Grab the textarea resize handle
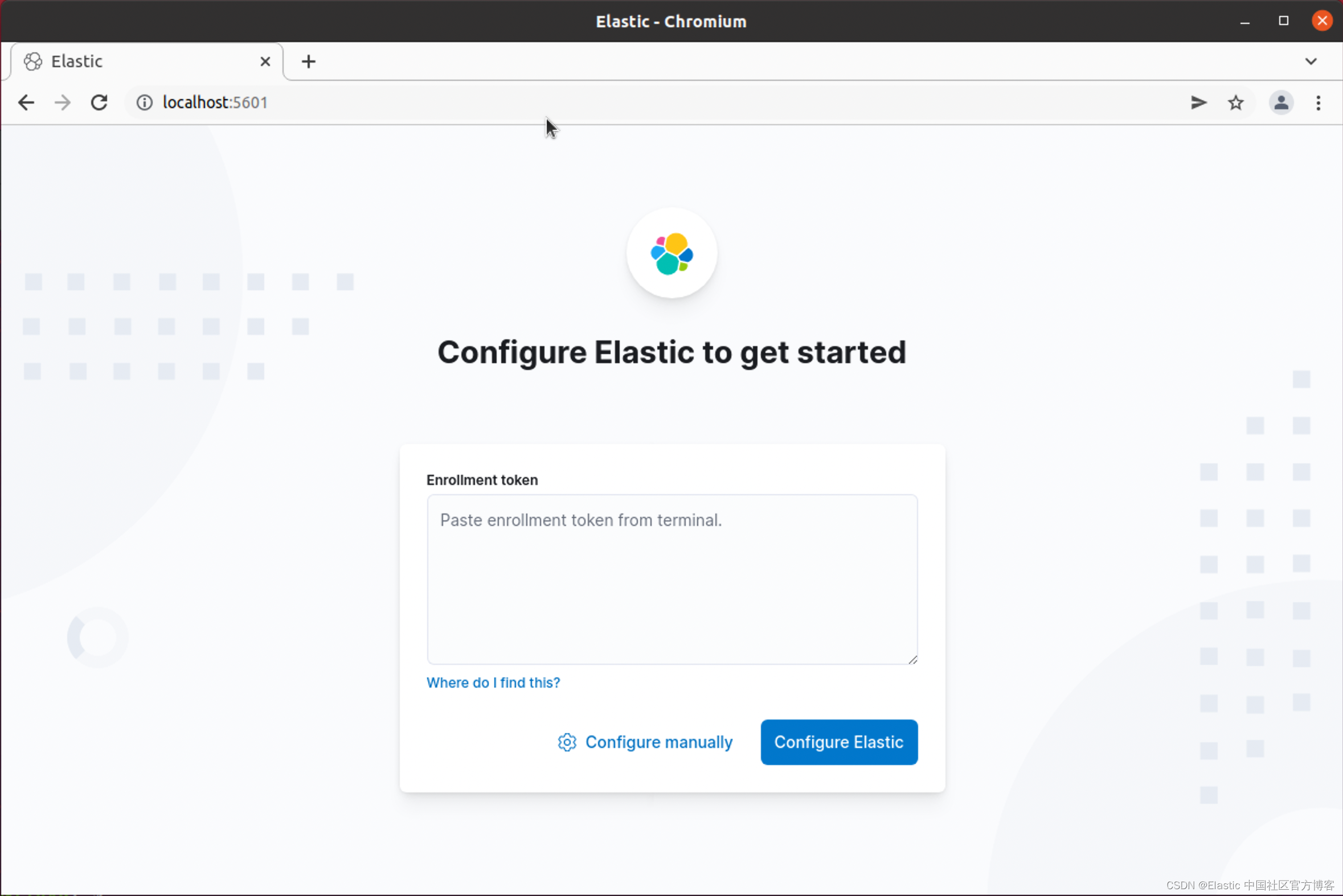The width and height of the screenshot is (1343, 896). pyautogui.click(x=912, y=660)
